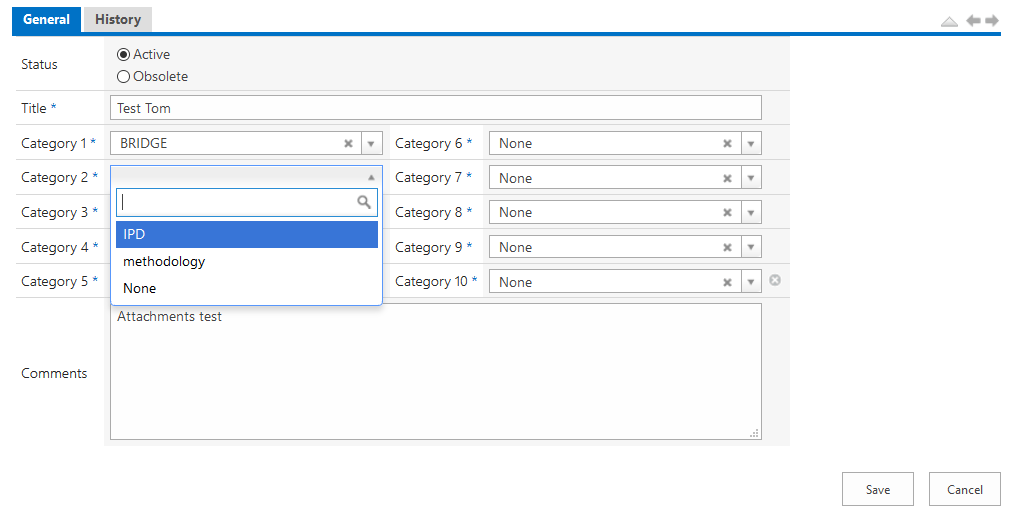Image resolution: width=1014 pixels, height=527 pixels.
Task: Click the Cancel button
Action: point(965,489)
